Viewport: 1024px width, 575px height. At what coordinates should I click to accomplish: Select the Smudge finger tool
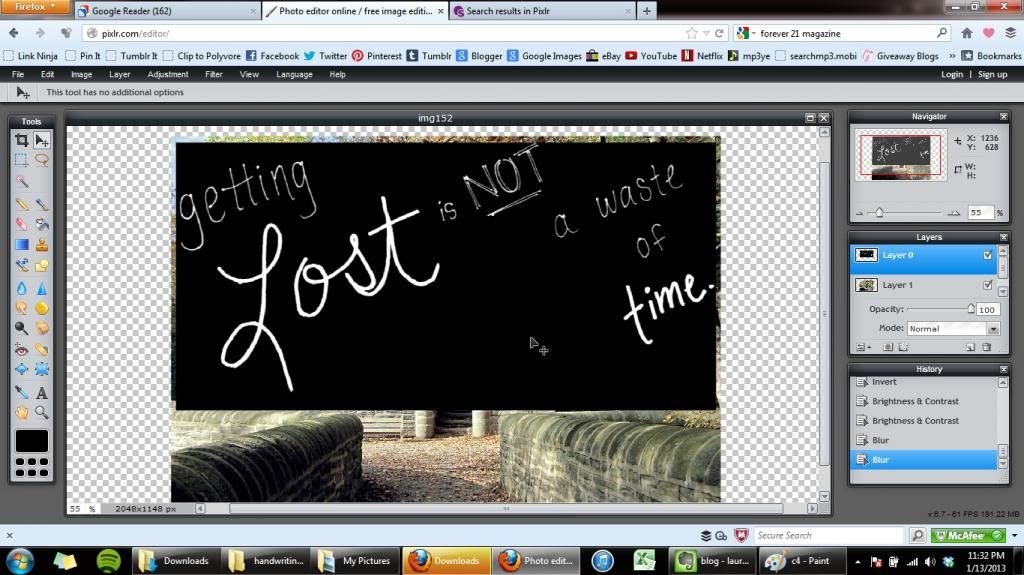point(22,308)
